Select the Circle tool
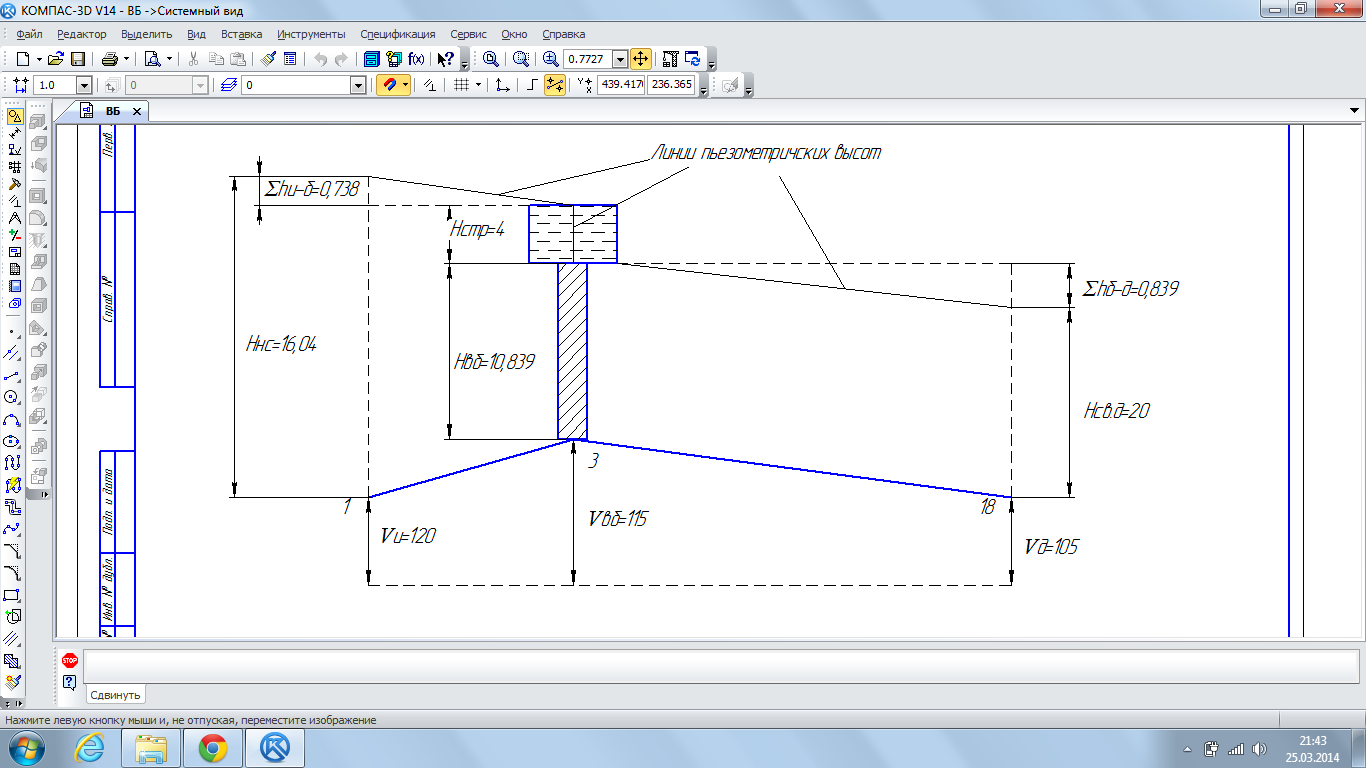Viewport: 1366px width, 768px height. tap(13, 397)
